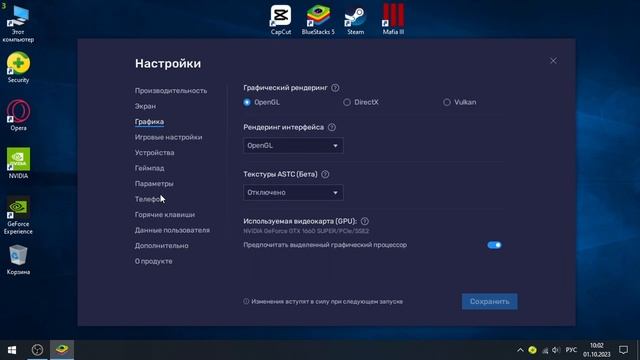Select the Графика settings tab

pos(149,122)
